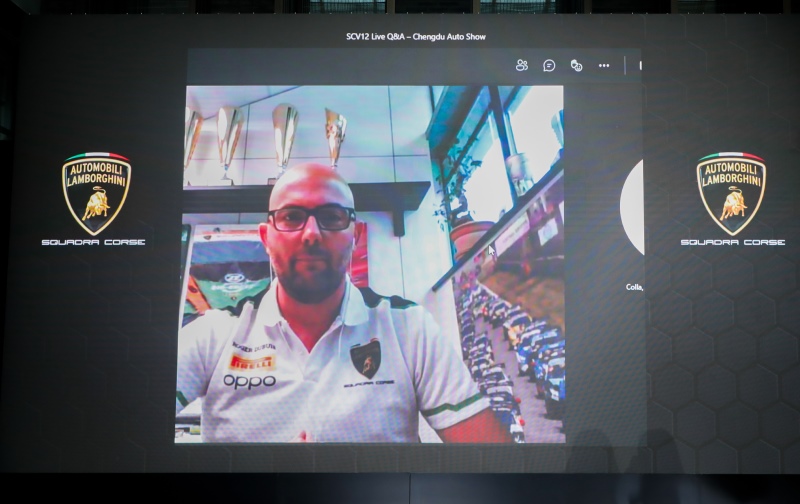
Task: Open the meeting participants panel
Action: point(521,65)
